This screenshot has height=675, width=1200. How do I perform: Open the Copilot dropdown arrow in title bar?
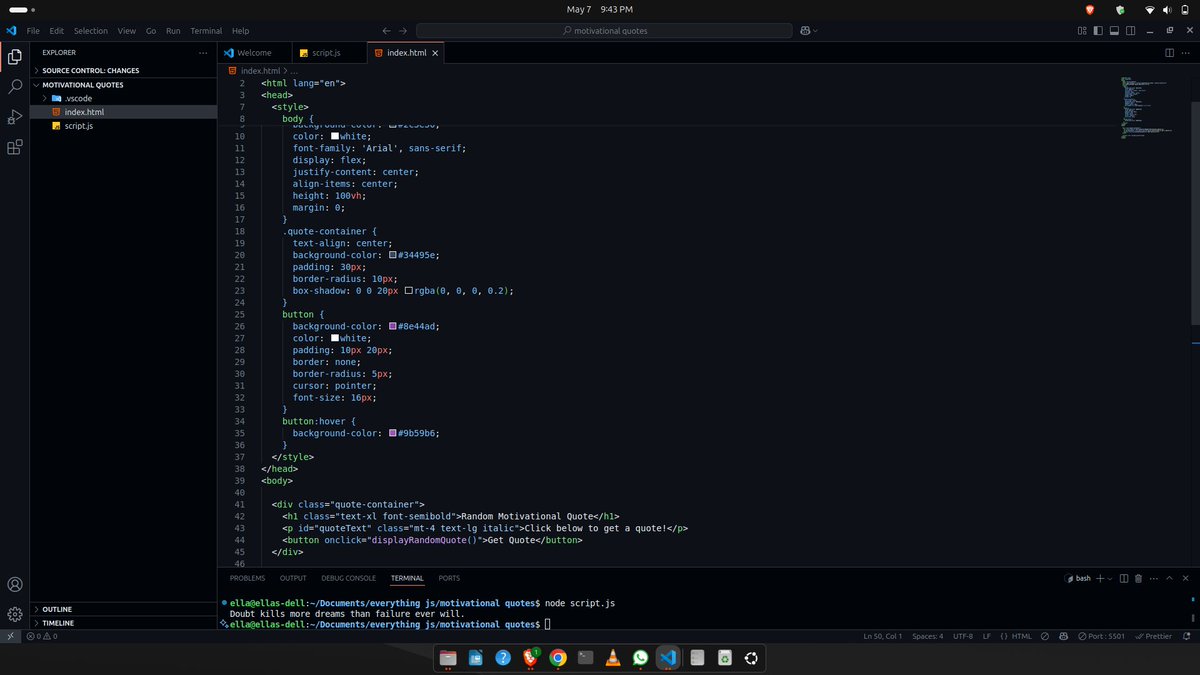coord(816,31)
